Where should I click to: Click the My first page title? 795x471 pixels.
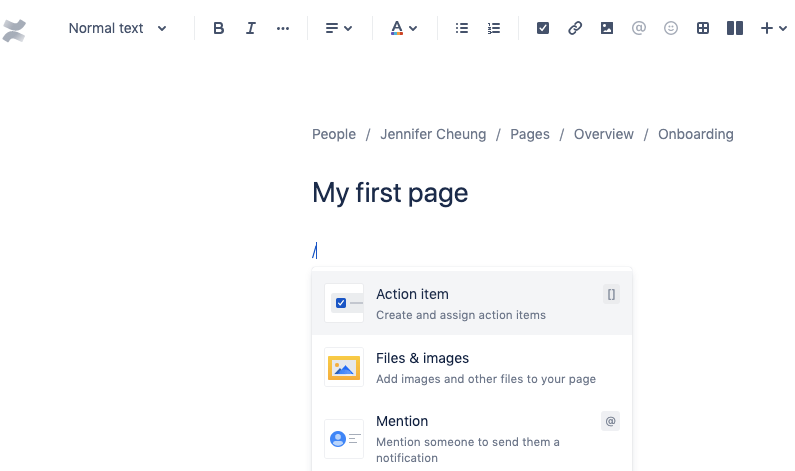(x=390, y=192)
